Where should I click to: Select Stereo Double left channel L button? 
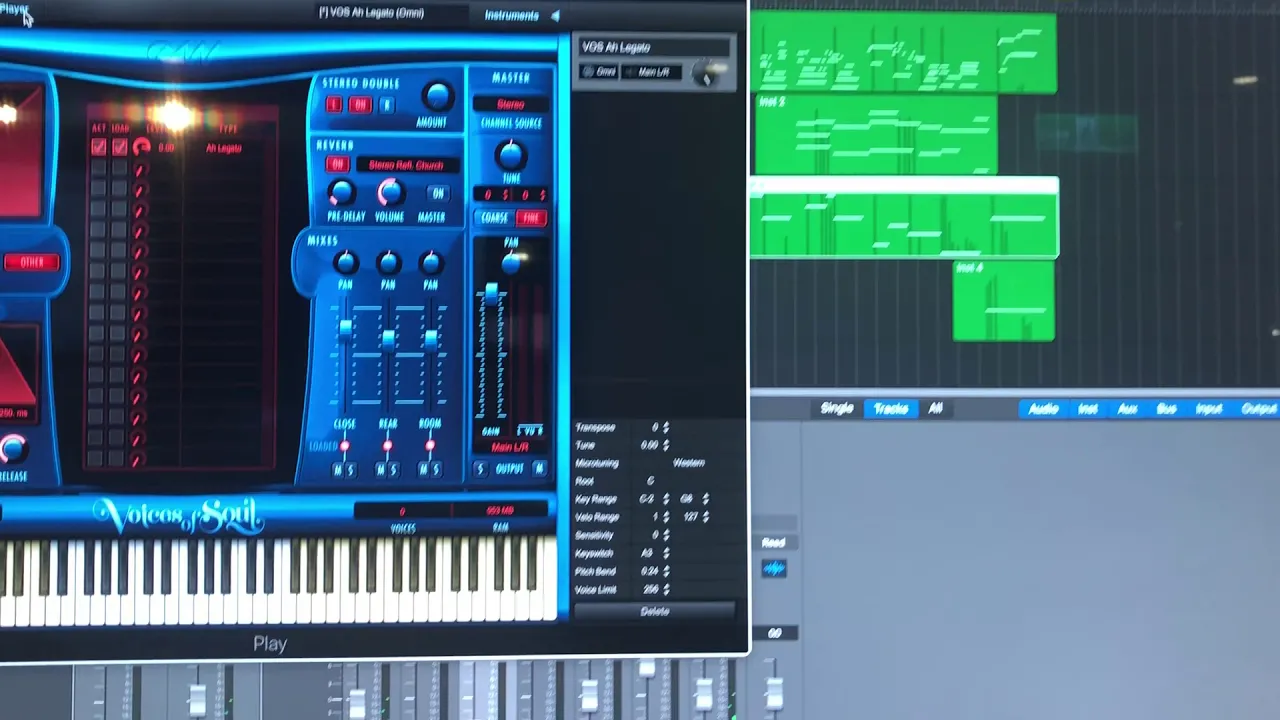[334, 105]
